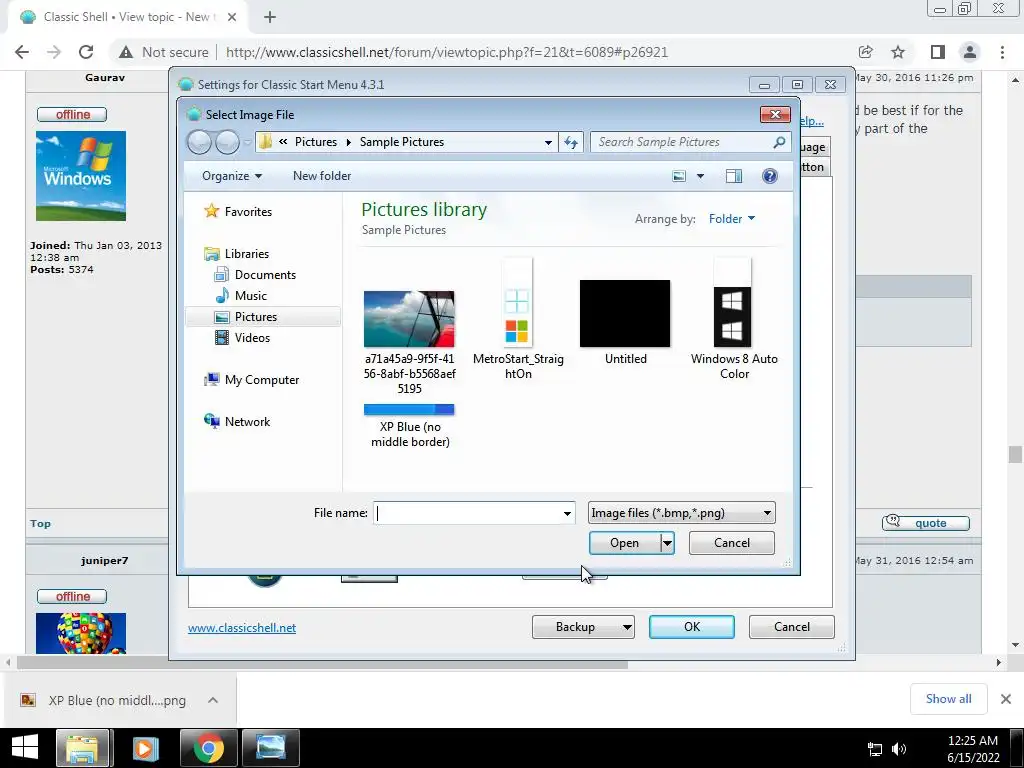Select Windows 8 Auto Color image

tap(733, 320)
